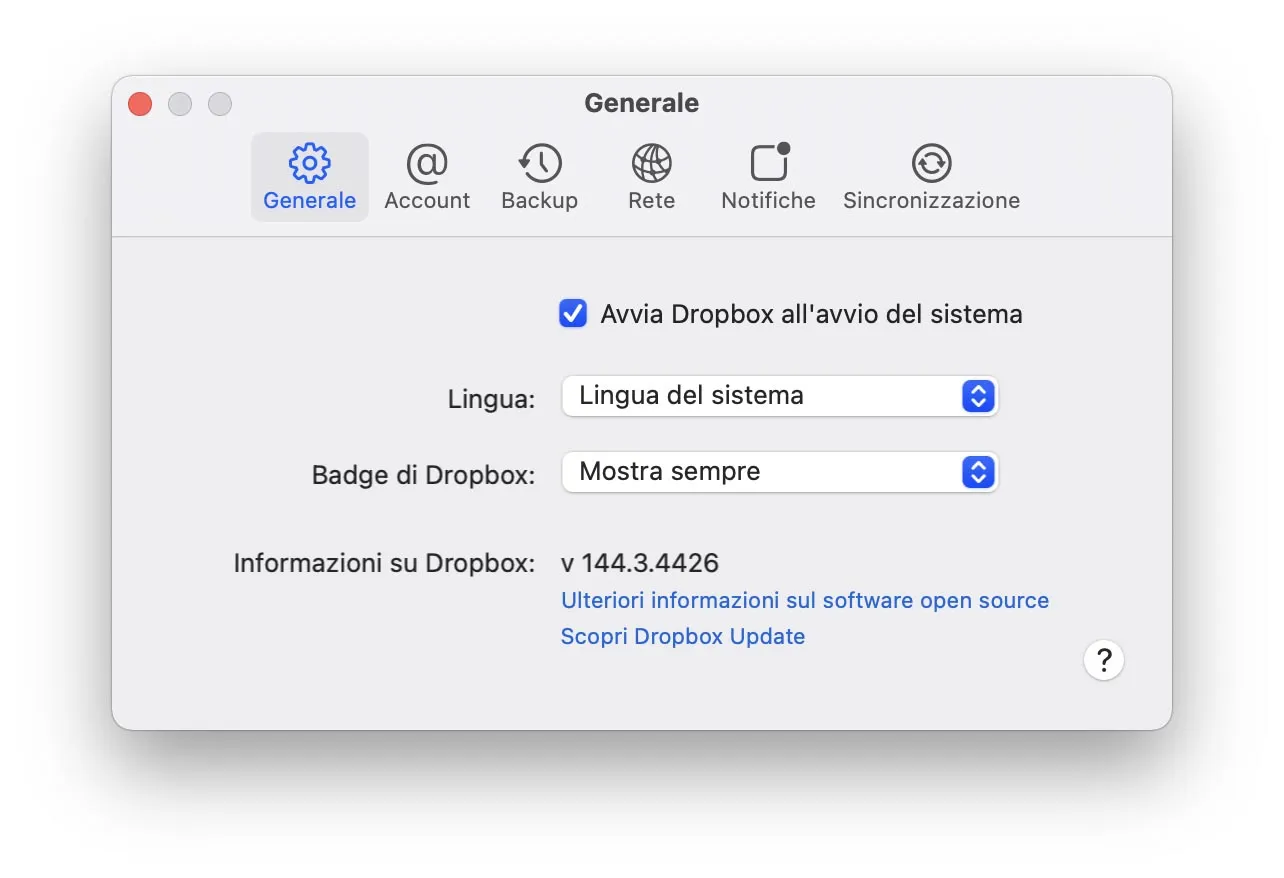The height and width of the screenshot is (878, 1284).
Task: Select the globe icon for Rete settings
Action: (x=651, y=162)
